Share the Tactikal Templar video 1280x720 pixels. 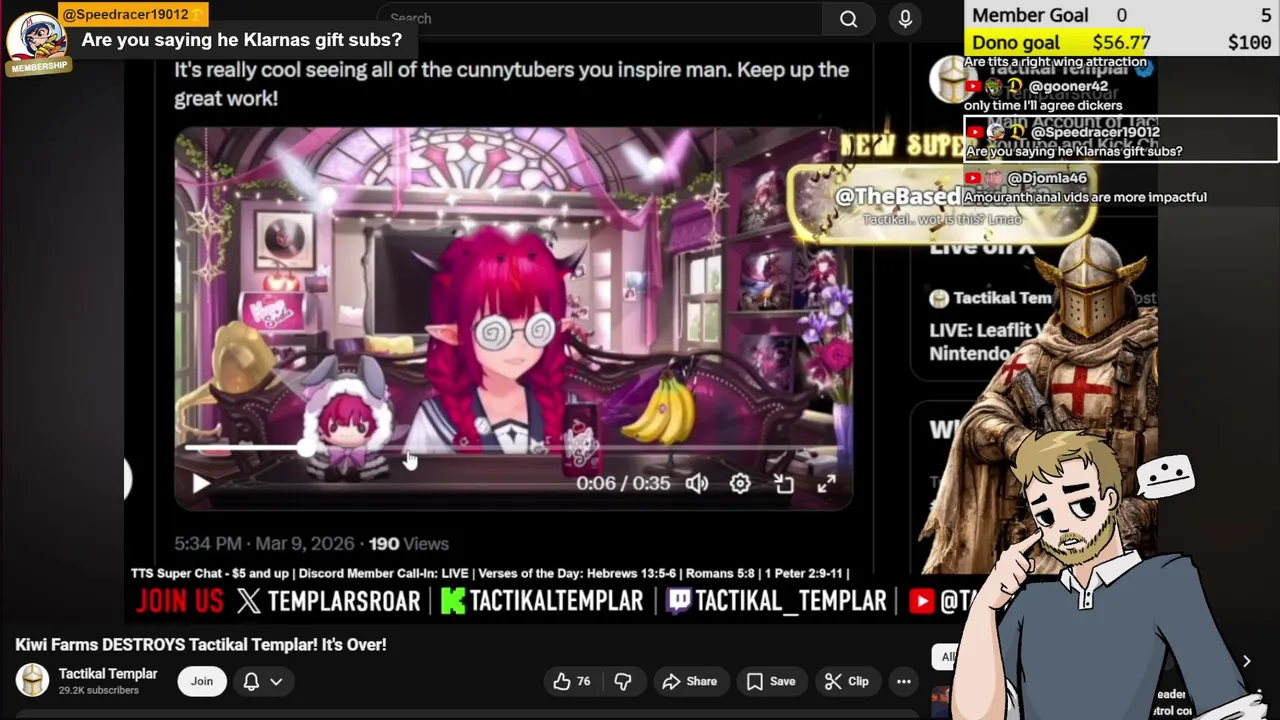tap(690, 681)
